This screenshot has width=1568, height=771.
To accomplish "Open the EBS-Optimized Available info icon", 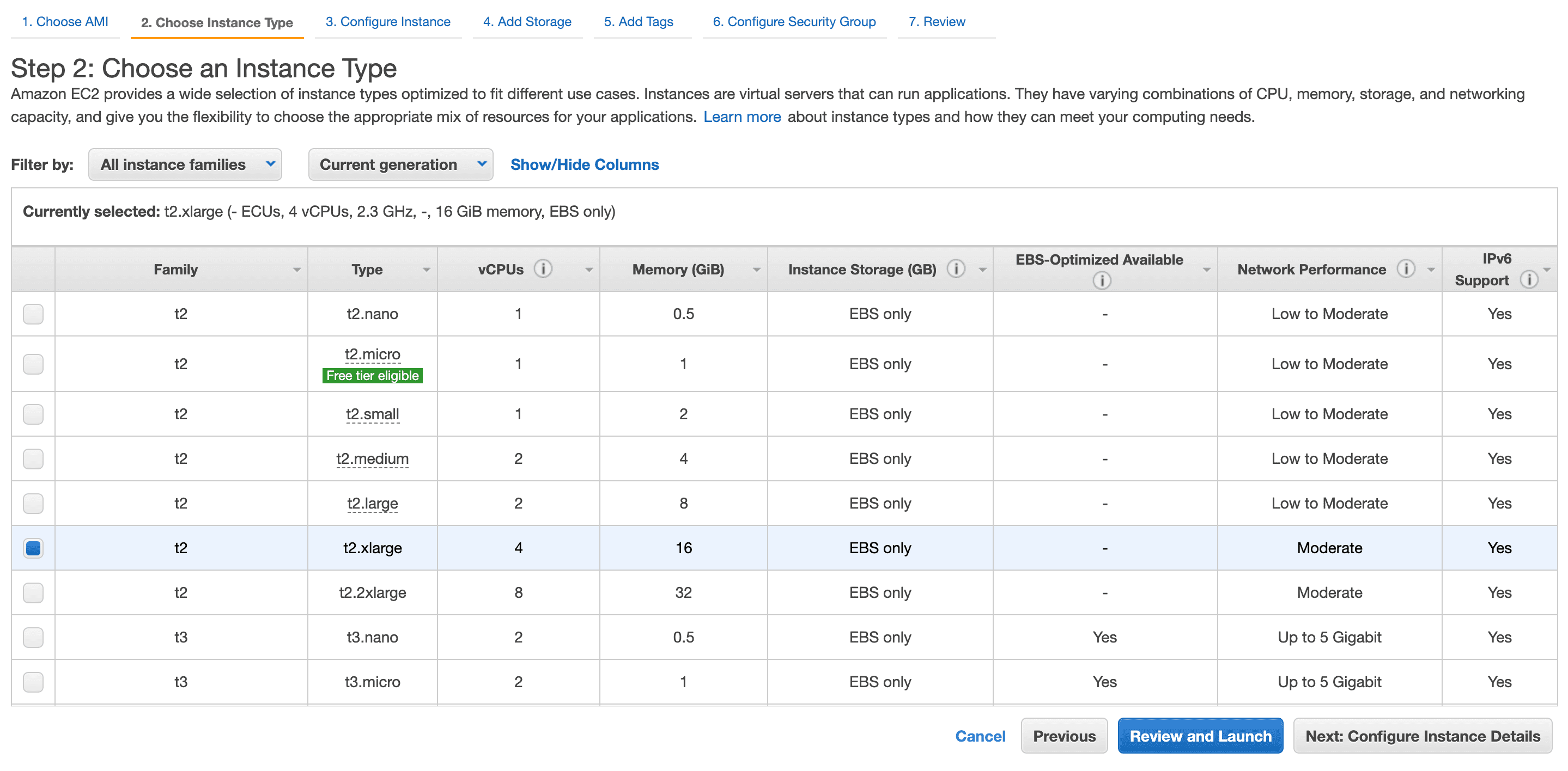I will 1102,280.
